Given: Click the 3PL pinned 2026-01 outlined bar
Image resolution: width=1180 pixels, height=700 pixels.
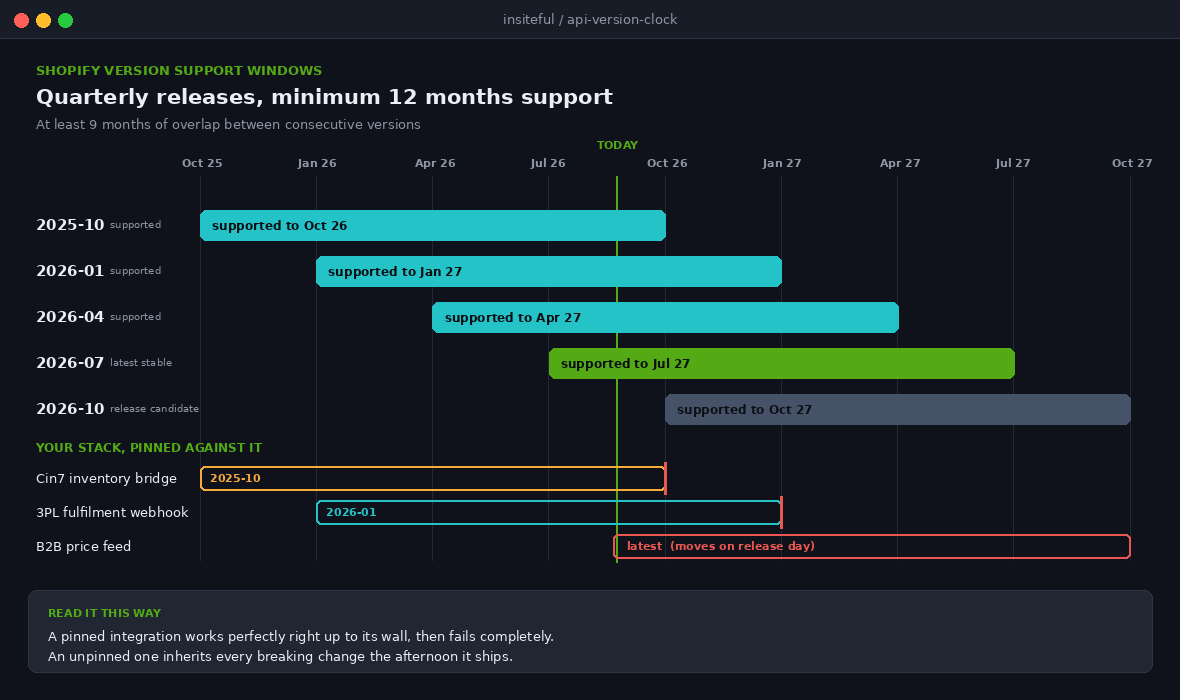Looking at the screenshot, I should click(x=549, y=513).
